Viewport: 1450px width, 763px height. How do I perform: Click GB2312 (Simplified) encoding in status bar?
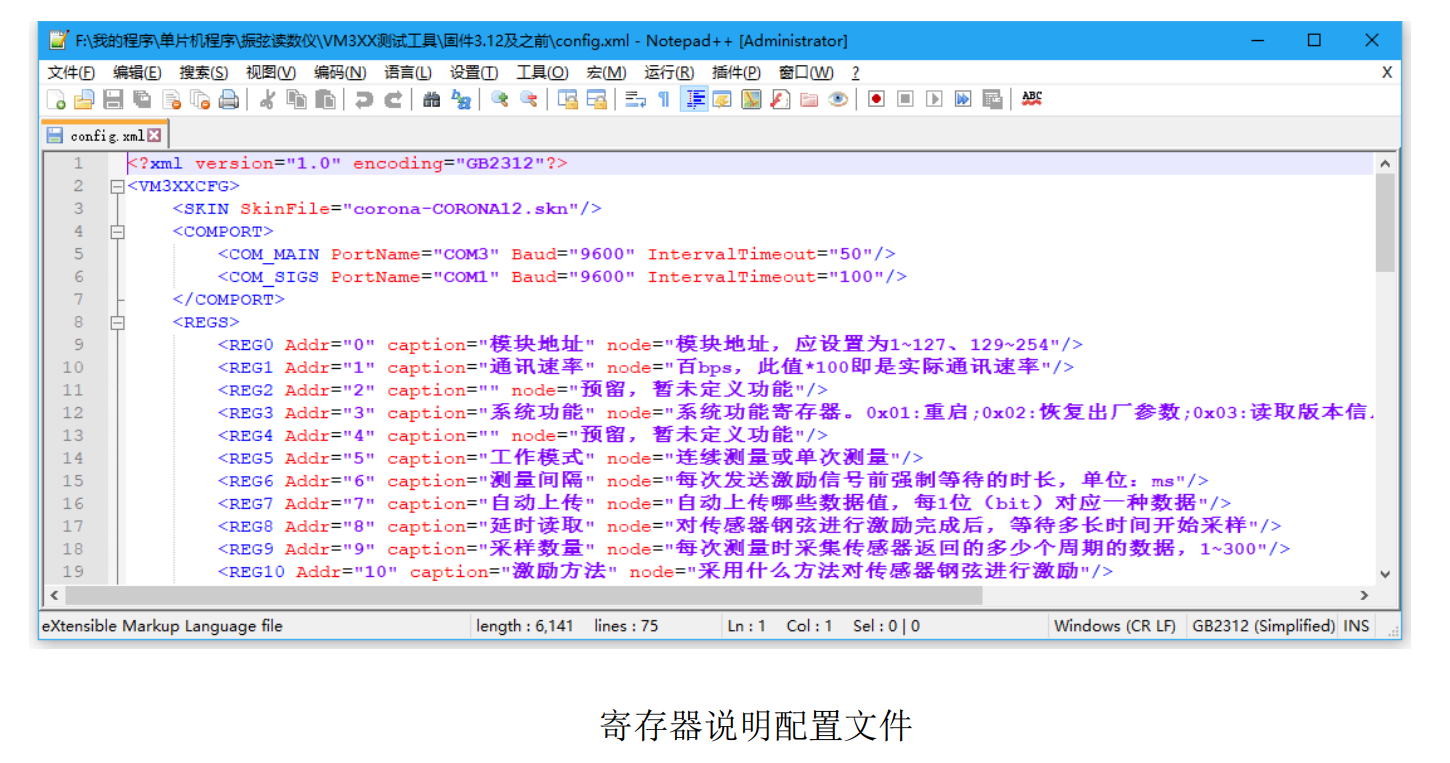(1263, 626)
